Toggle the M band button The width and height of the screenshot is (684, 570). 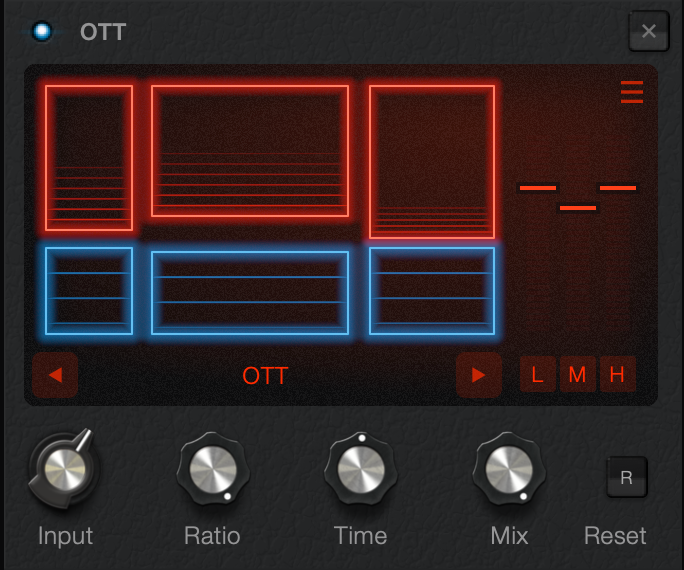(x=578, y=374)
